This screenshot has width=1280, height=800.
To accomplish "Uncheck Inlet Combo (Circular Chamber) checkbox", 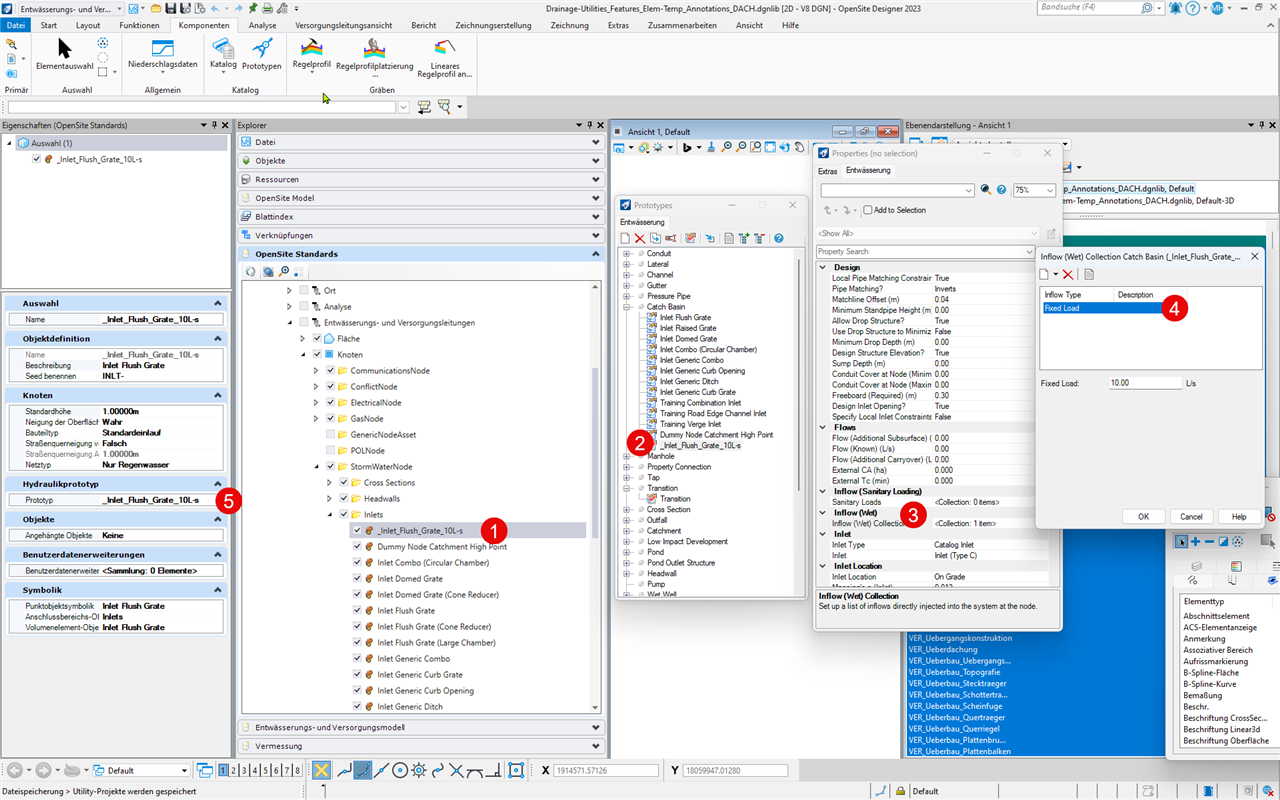I will tap(358, 562).
